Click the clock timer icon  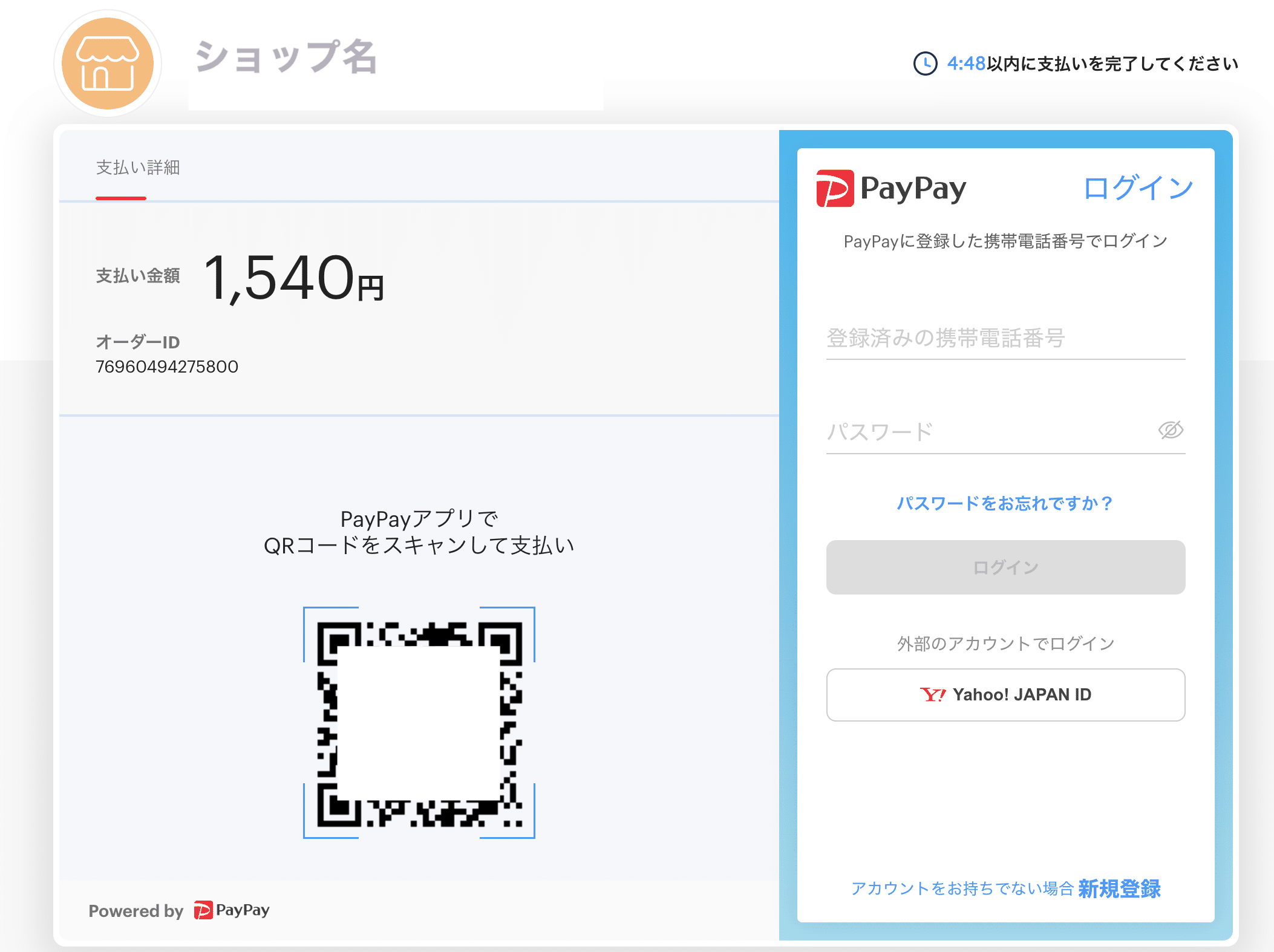click(925, 64)
